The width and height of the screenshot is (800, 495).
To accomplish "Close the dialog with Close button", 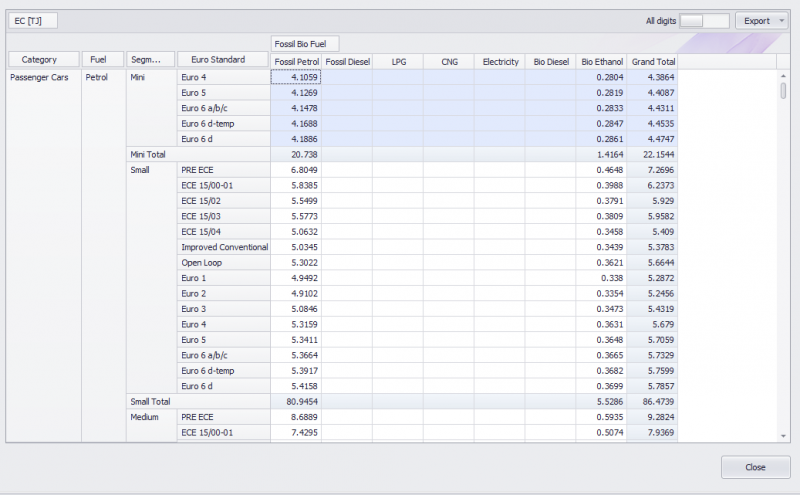I will [x=756, y=467].
